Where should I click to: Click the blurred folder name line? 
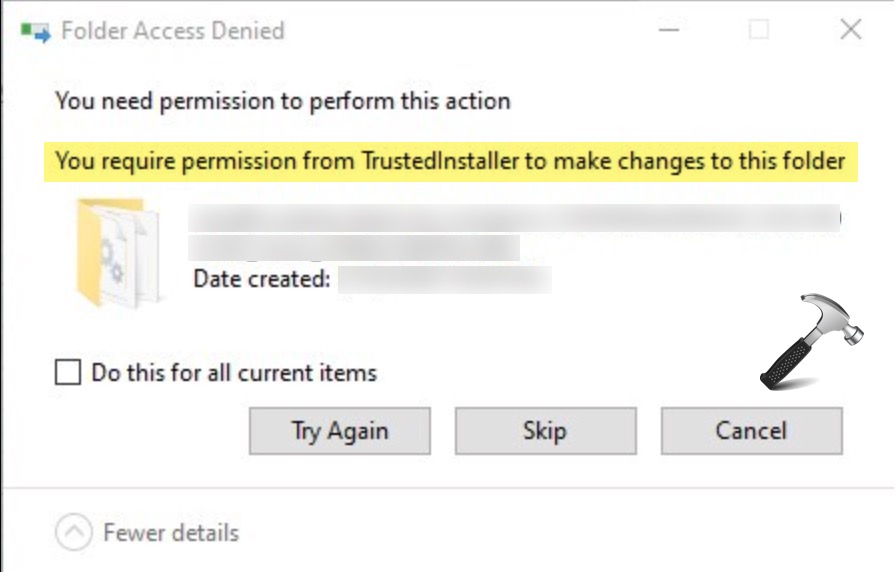click(x=515, y=217)
